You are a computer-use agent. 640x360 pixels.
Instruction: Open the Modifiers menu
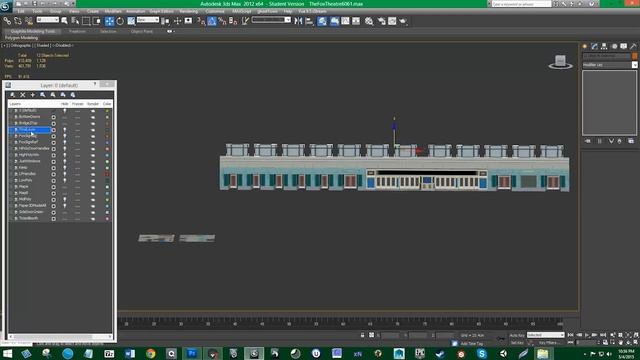113,11
